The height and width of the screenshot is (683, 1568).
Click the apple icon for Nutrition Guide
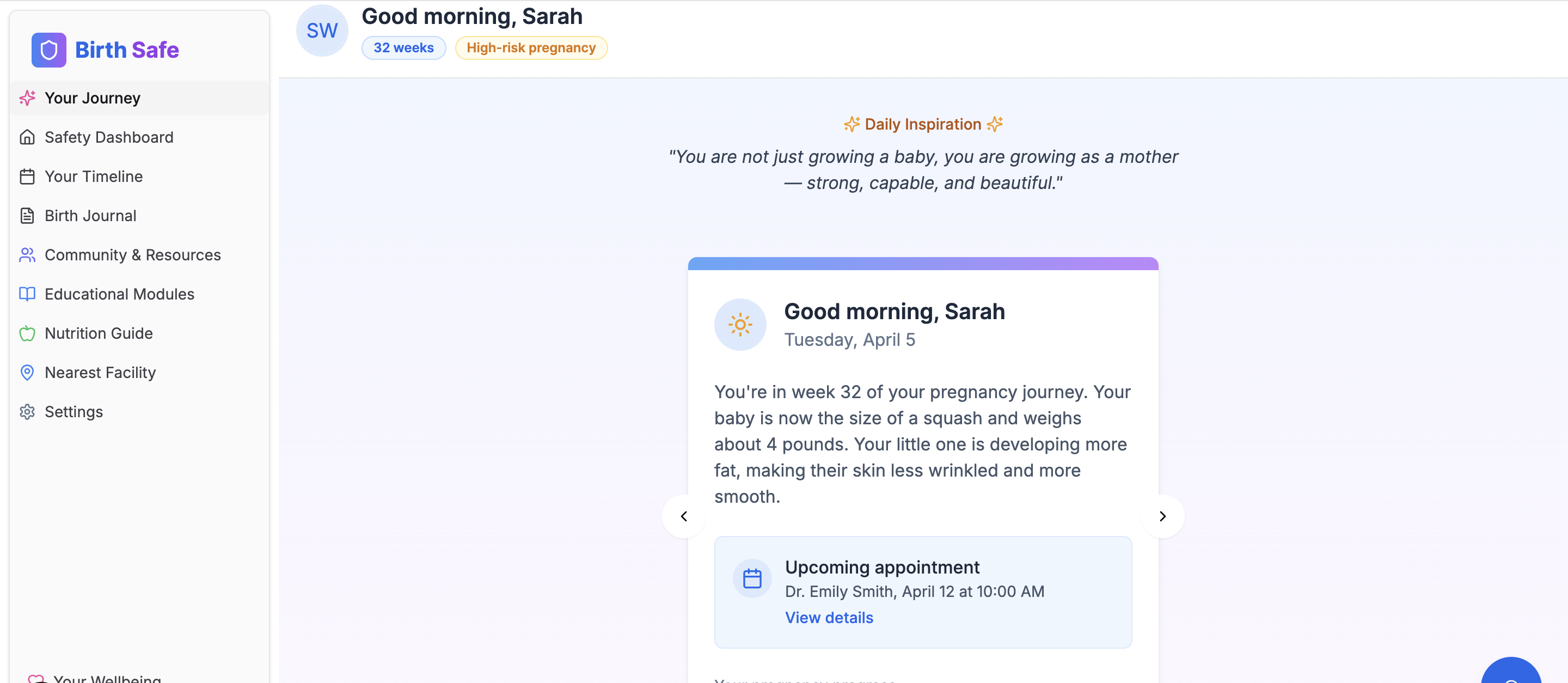click(x=27, y=333)
